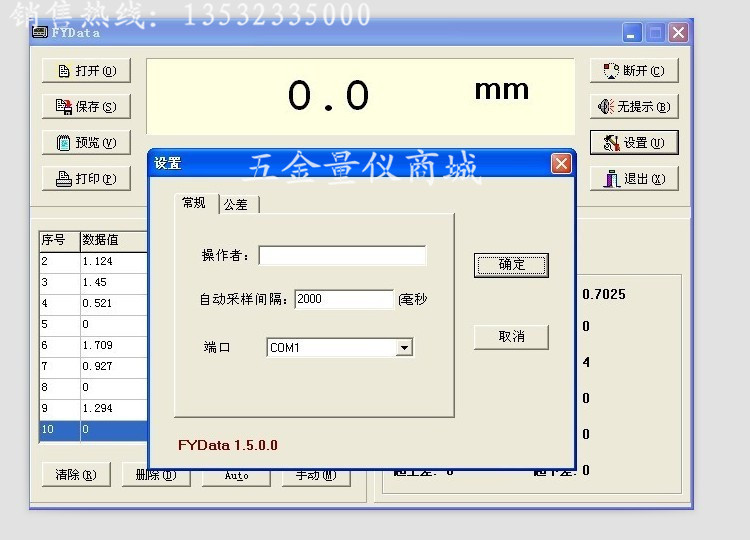This screenshot has width=750, height=540.
Task: Click the Auto sampling button
Action: [x=236, y=477]
